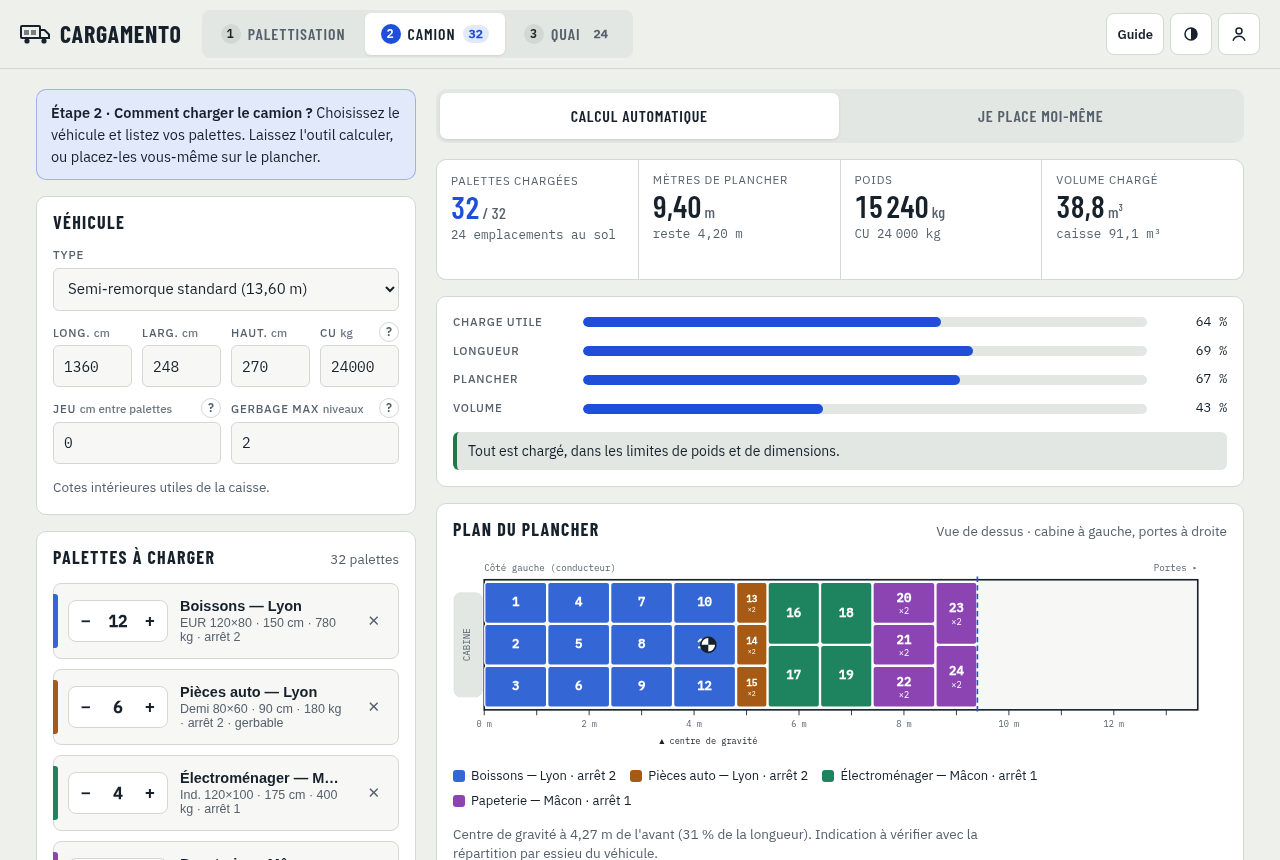Remove the Pièces auto — Lyon row
1280x860 pixels.
374,707
